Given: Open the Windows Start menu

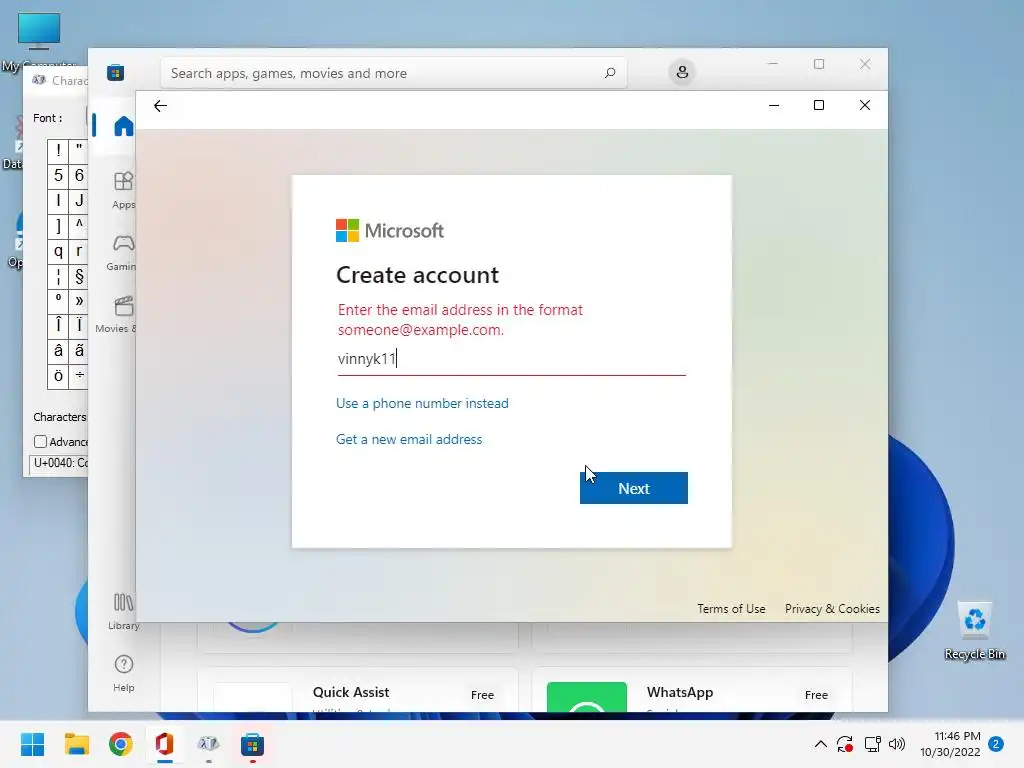Looking at the screenshot, I should (33, 744).
